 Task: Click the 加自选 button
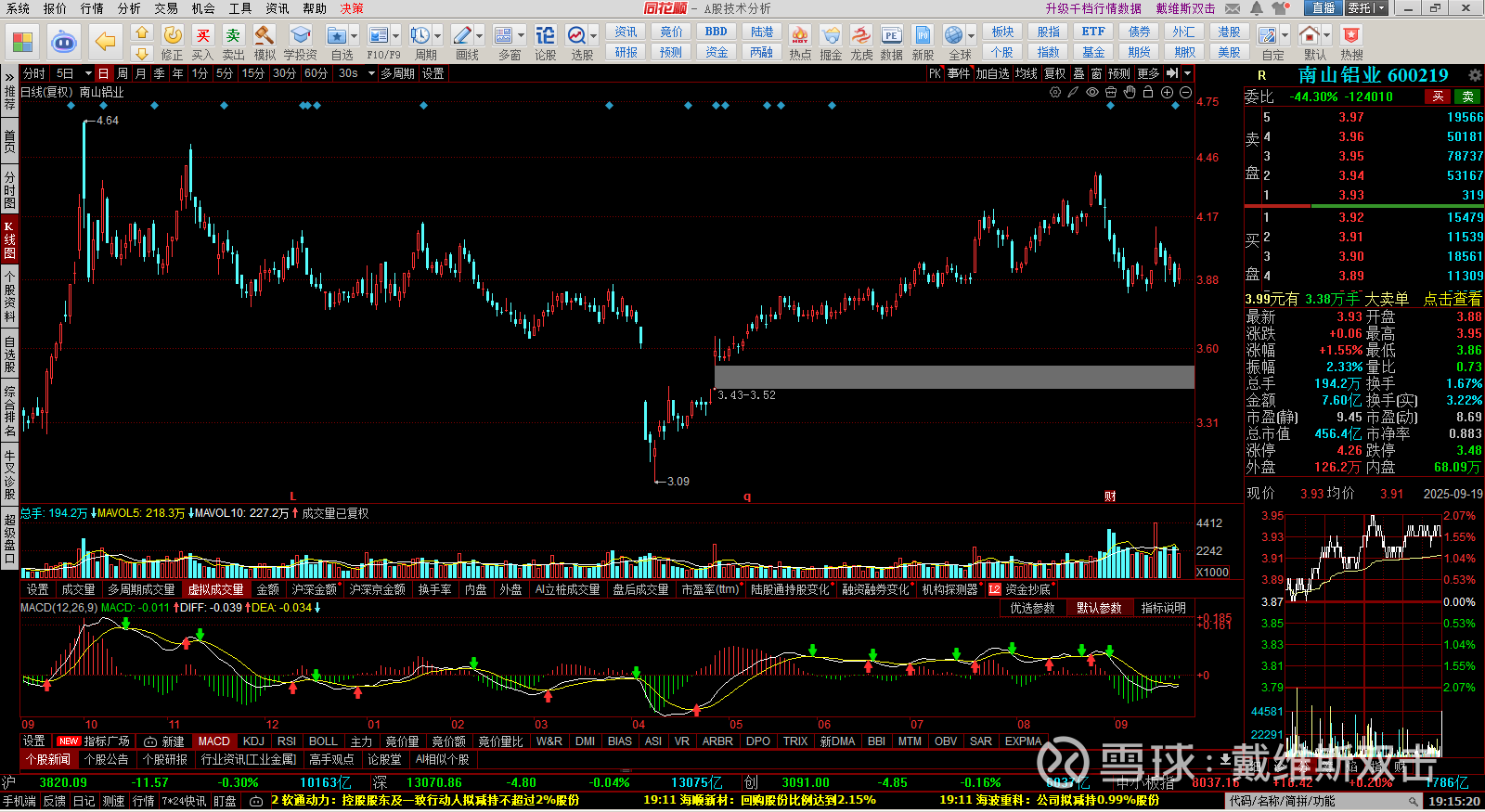tap(992, 73)
